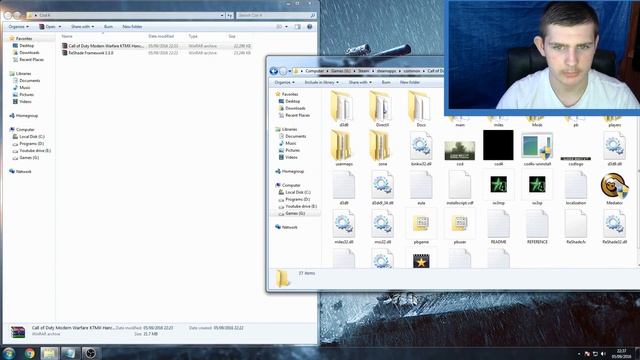This screenshot has width=640, height=360.
Task: Select the pbuser file icon
Action: click(x=460, y=223)
